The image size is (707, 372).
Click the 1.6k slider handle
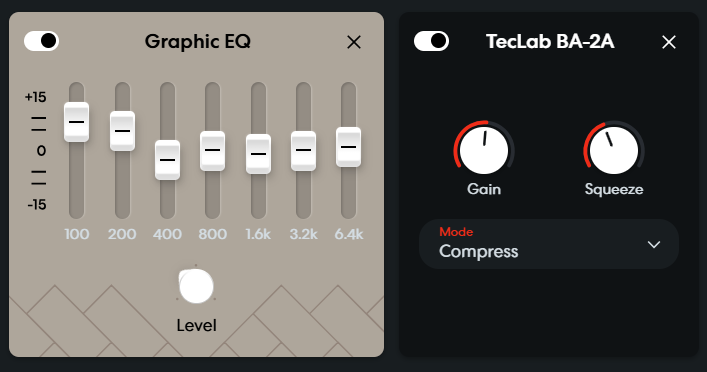[x=258, y=154]
